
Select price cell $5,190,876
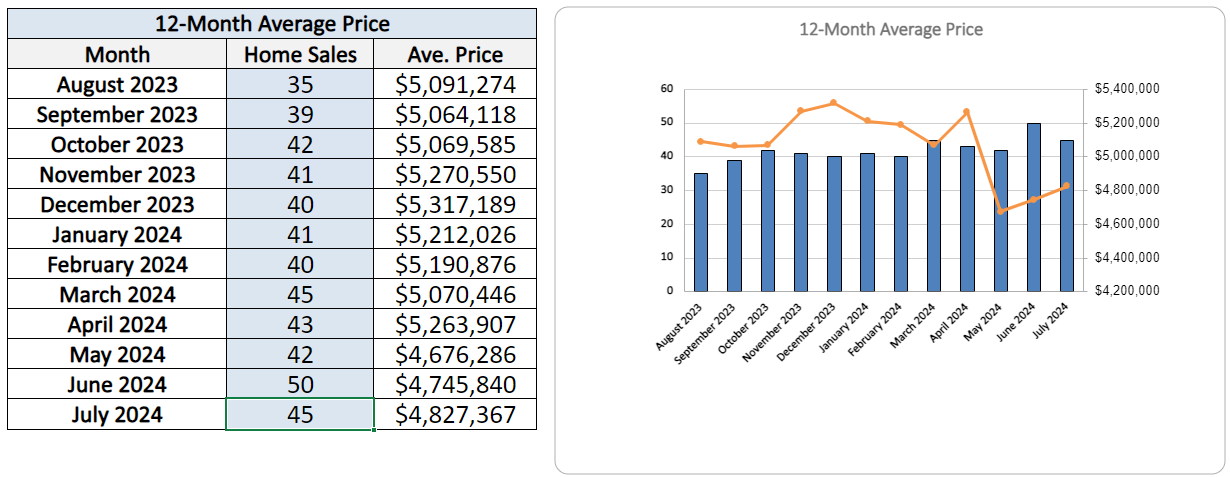coord(455,264)
